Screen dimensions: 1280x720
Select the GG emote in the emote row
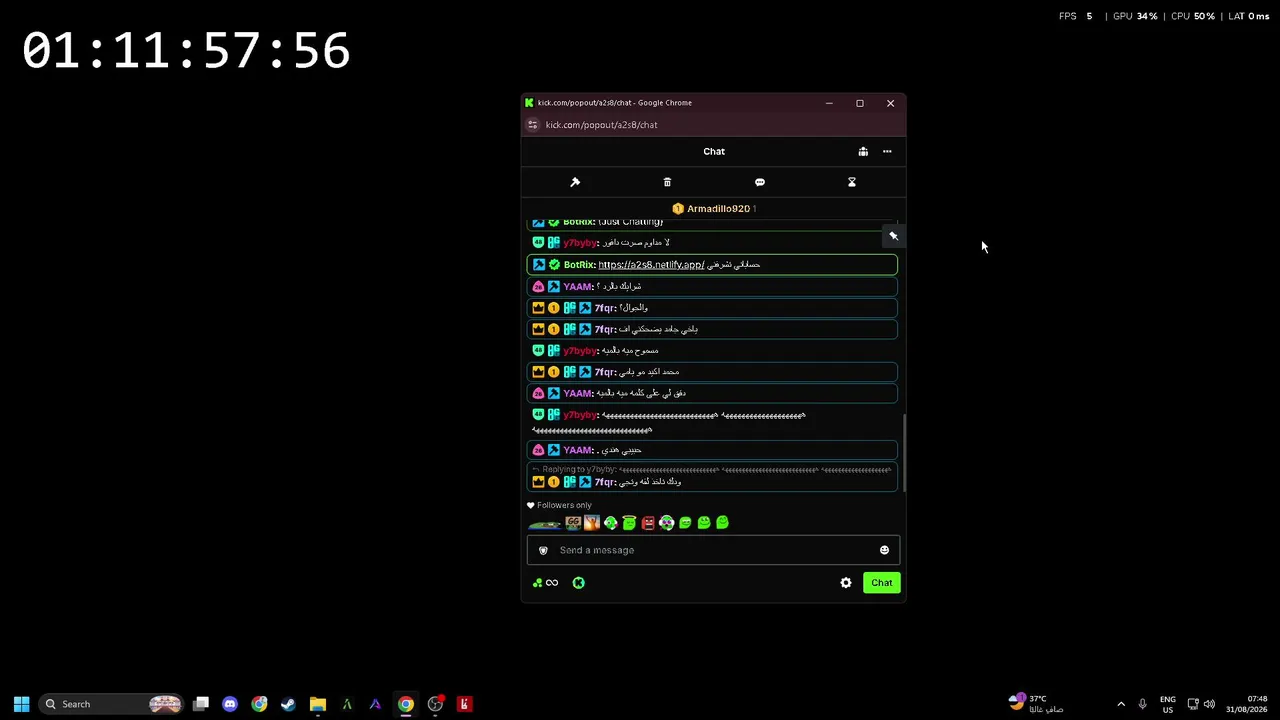573,523
